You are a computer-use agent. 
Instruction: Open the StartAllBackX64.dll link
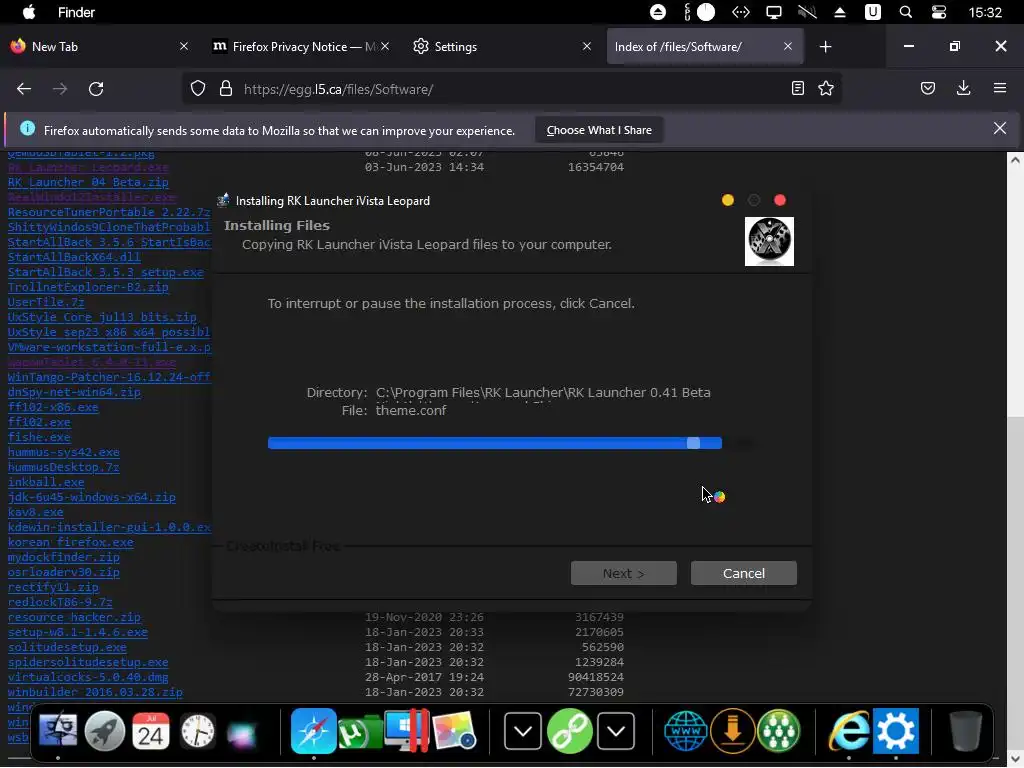click(x=74, y=257)
